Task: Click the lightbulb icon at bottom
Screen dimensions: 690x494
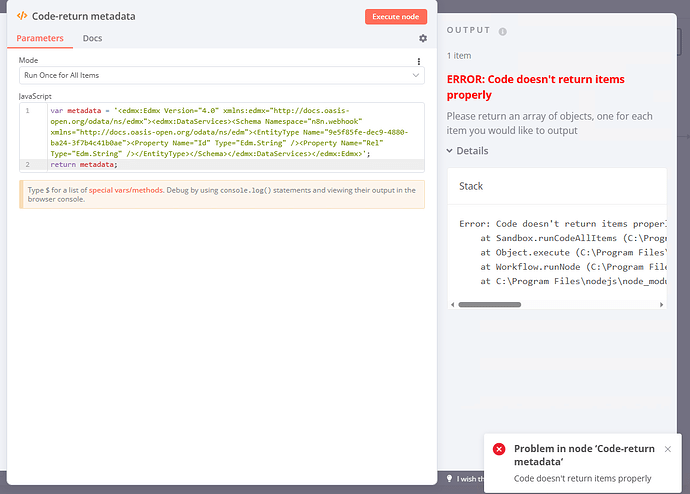Action: 449,479
